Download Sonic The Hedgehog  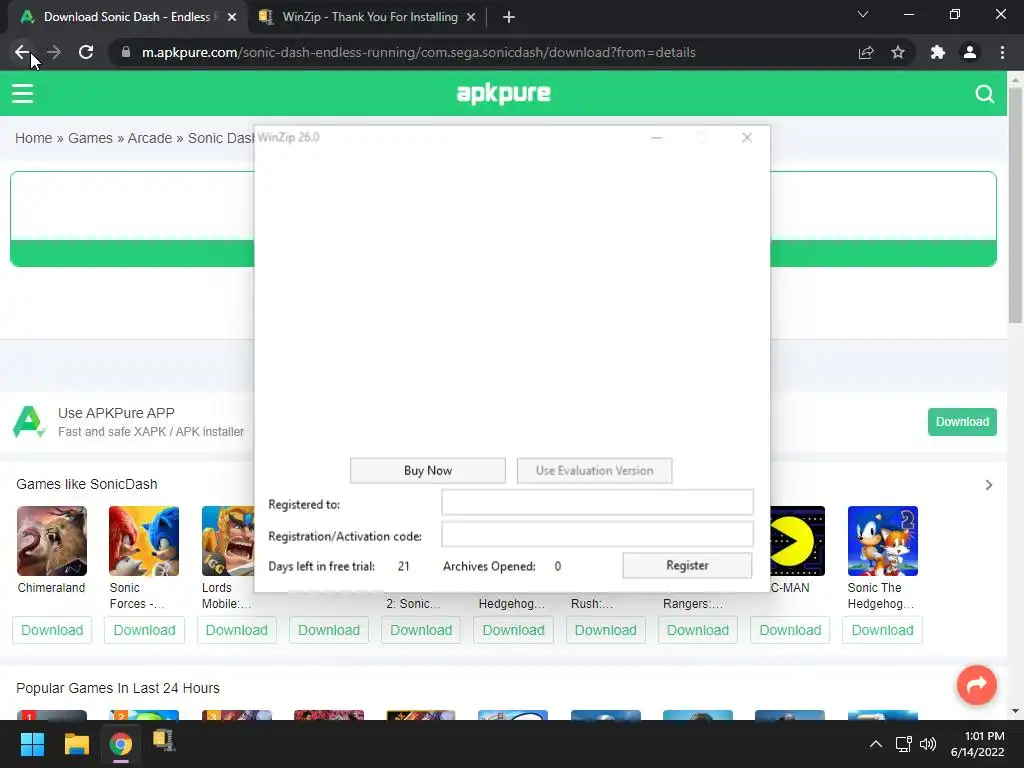[x=882, y=630]
